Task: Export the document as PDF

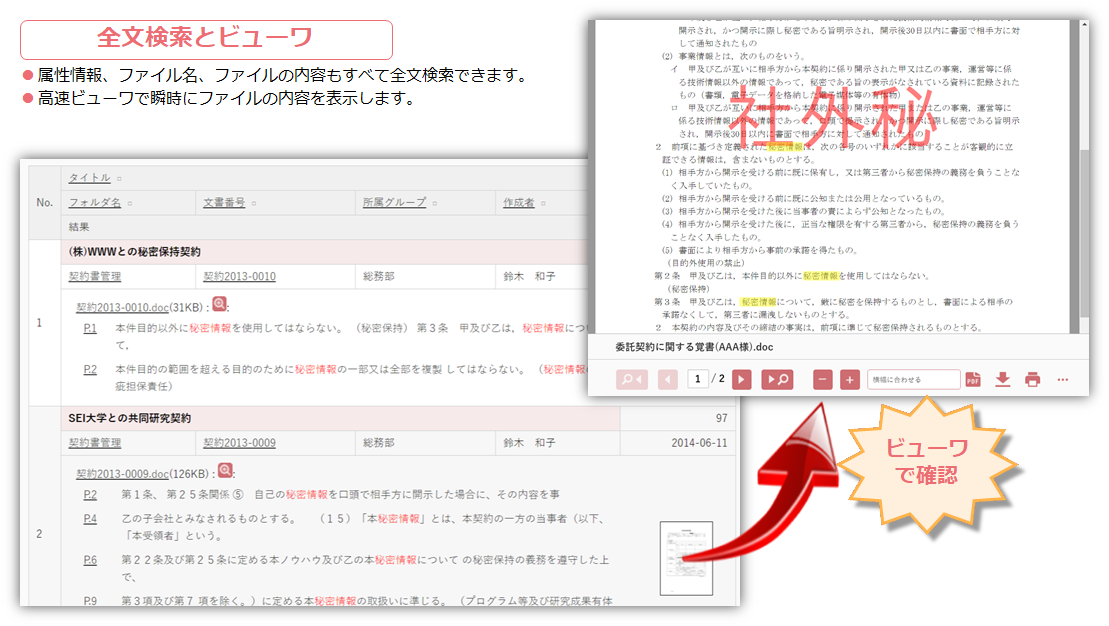Action: click(x=972, y=380)
